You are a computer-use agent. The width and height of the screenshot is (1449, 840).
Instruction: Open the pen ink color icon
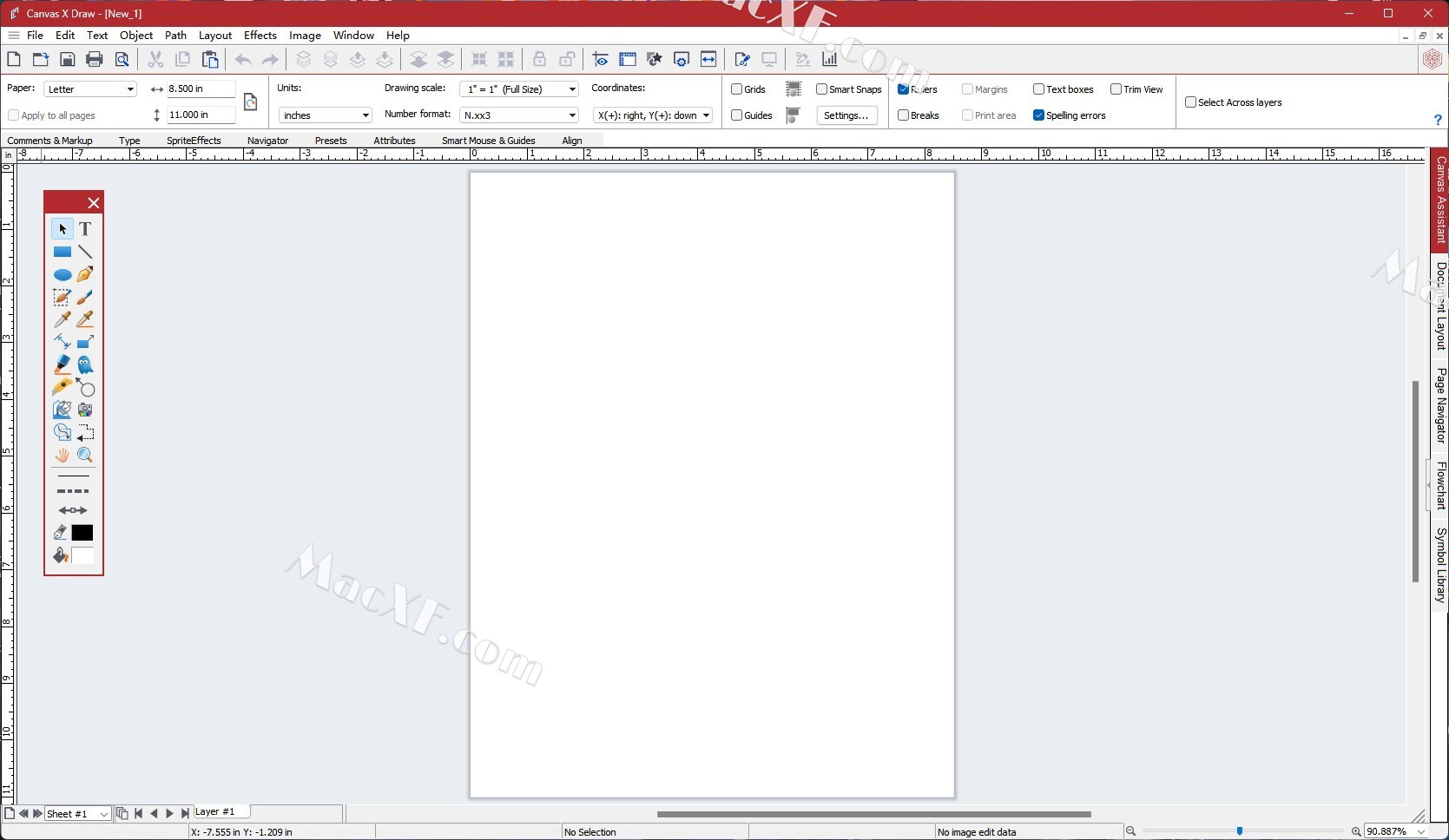tap(60, 533)
